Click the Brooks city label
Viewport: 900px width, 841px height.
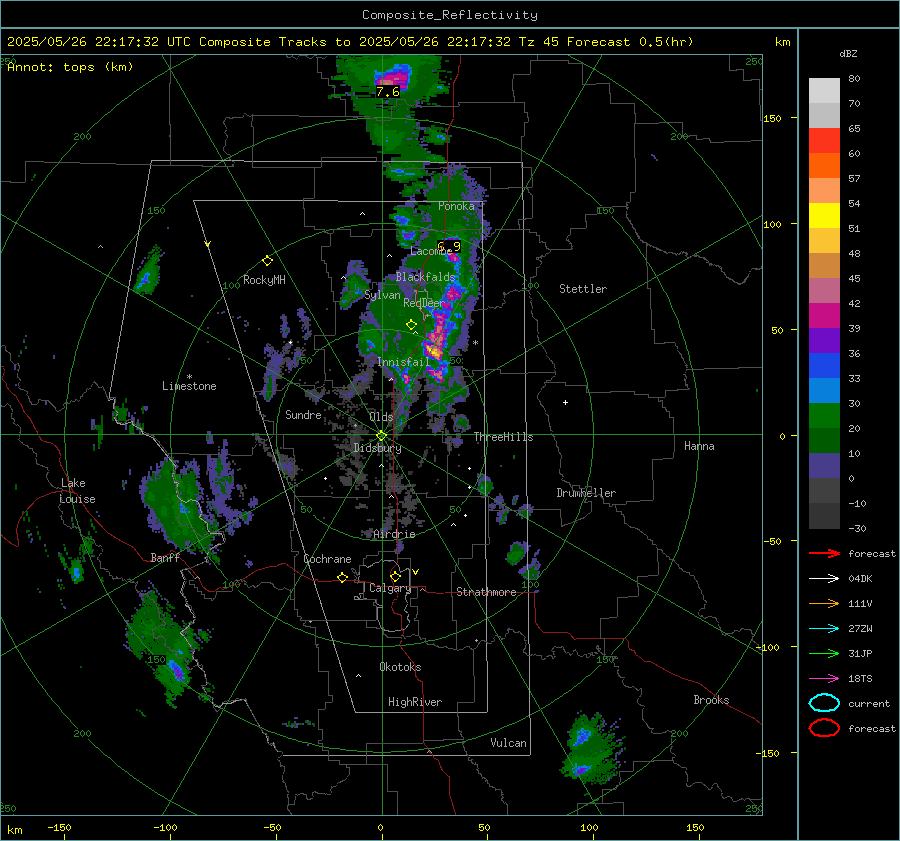[711, 700]
